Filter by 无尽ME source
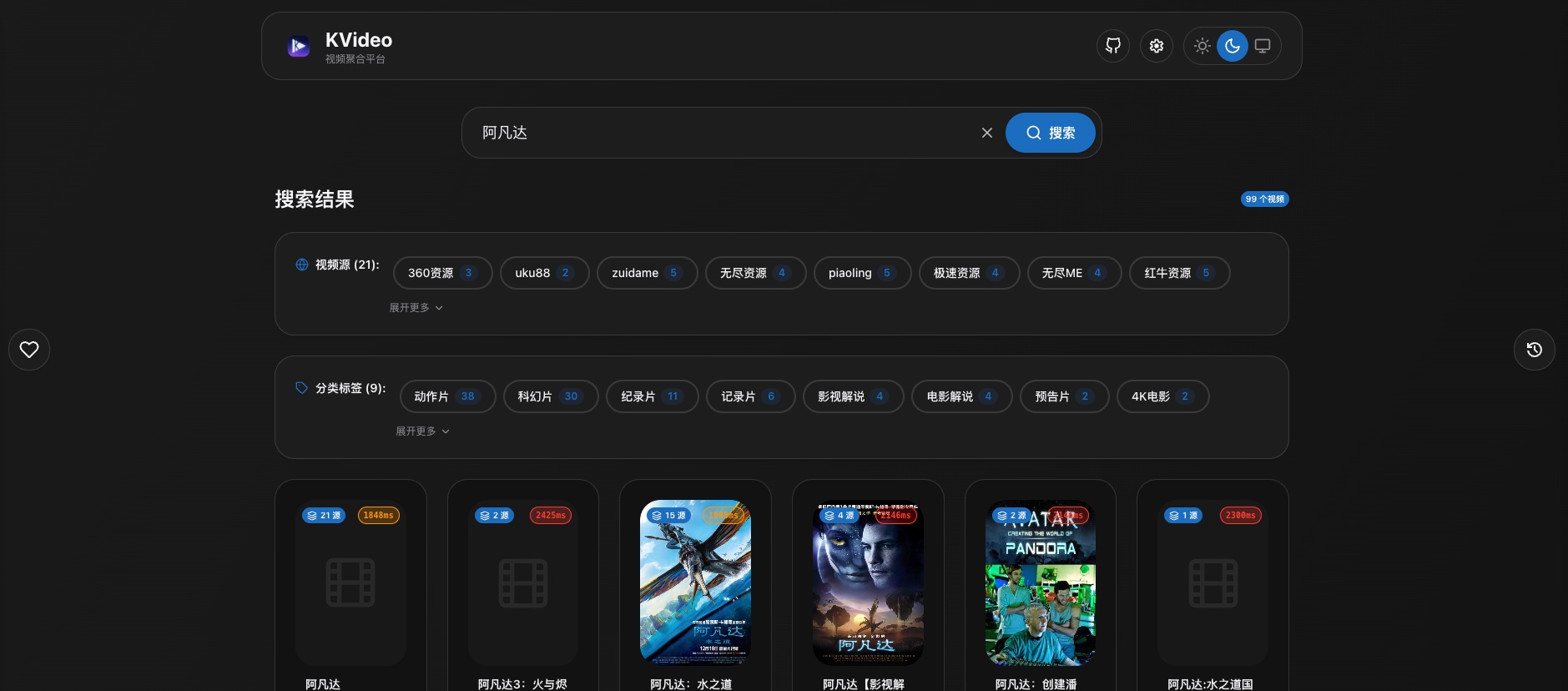The image size is (1568, 691). (x=1075, y=273)
